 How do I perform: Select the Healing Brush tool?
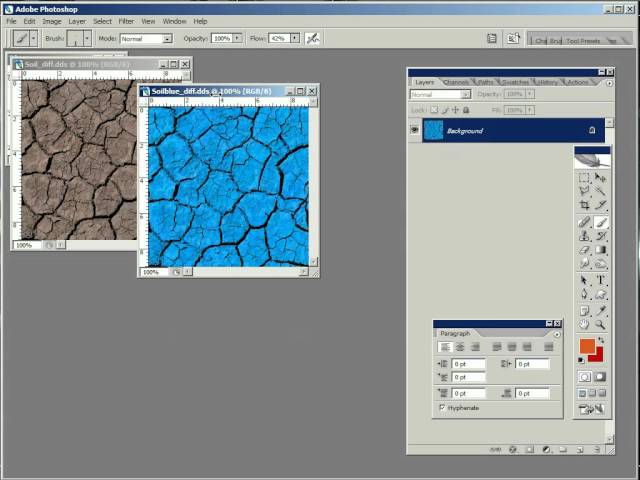(x=584, y=222)
